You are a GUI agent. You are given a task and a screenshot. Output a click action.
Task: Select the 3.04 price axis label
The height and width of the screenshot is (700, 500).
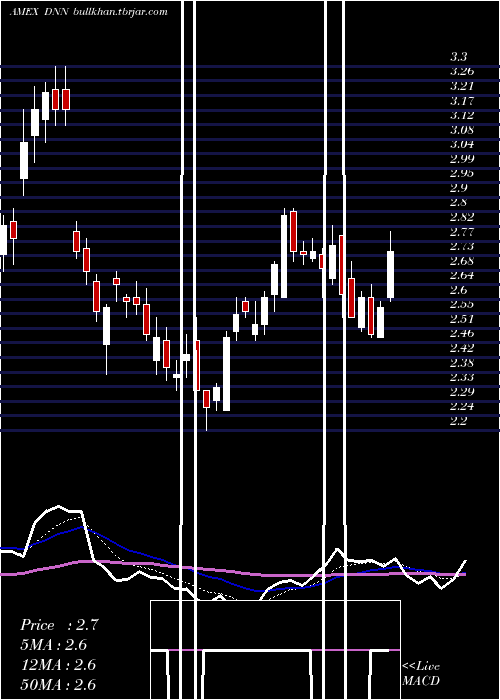[462, 144]
